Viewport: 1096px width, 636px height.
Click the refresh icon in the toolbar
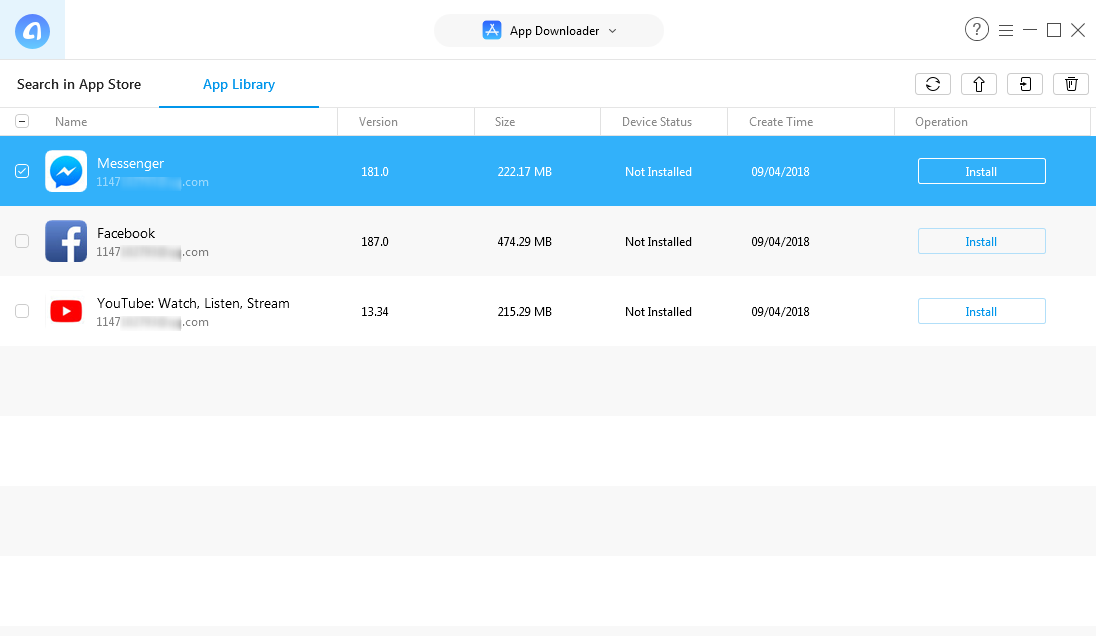[932, 84]
